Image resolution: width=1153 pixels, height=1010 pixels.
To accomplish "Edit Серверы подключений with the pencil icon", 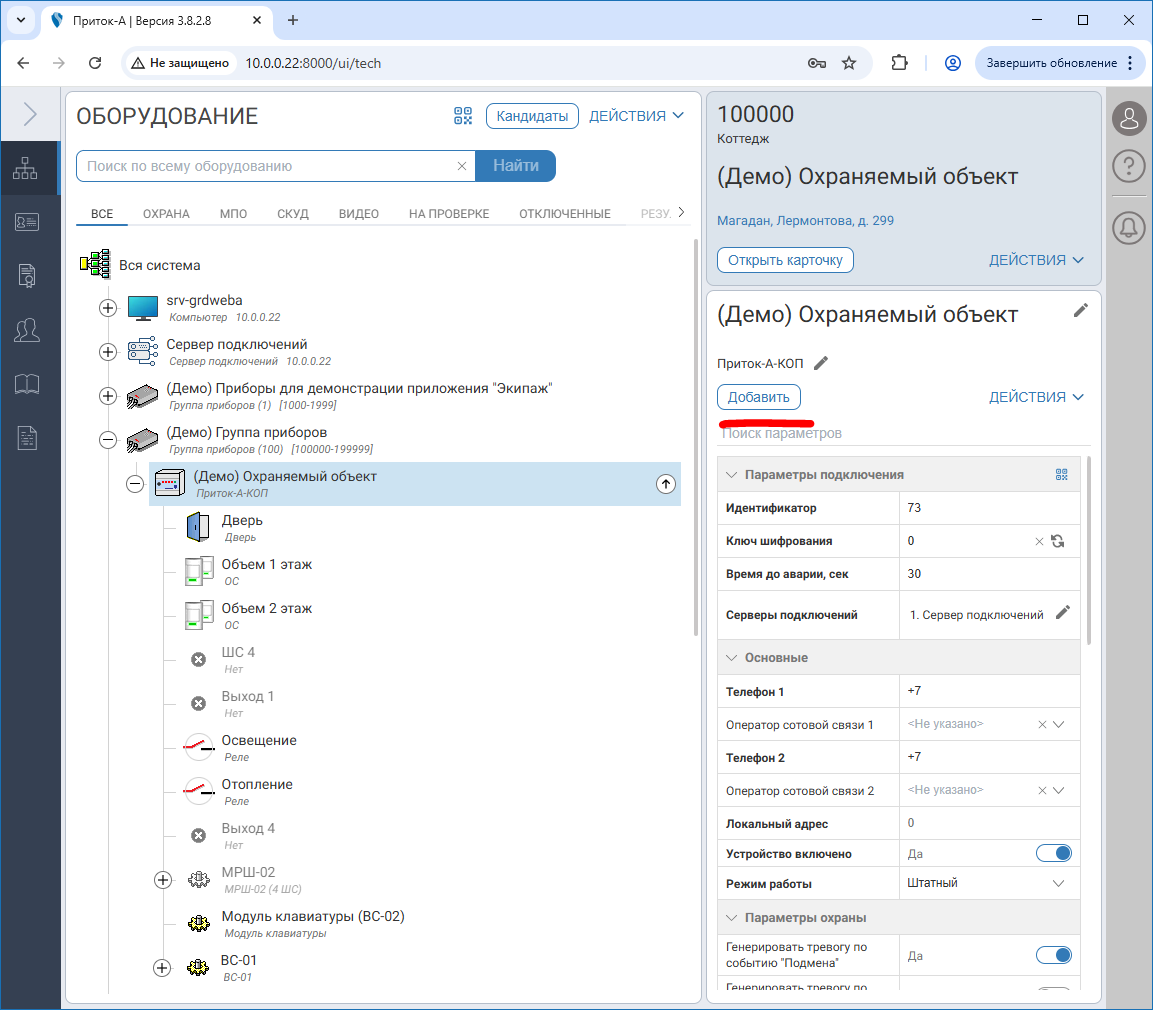I will (x=1062, y=613).
